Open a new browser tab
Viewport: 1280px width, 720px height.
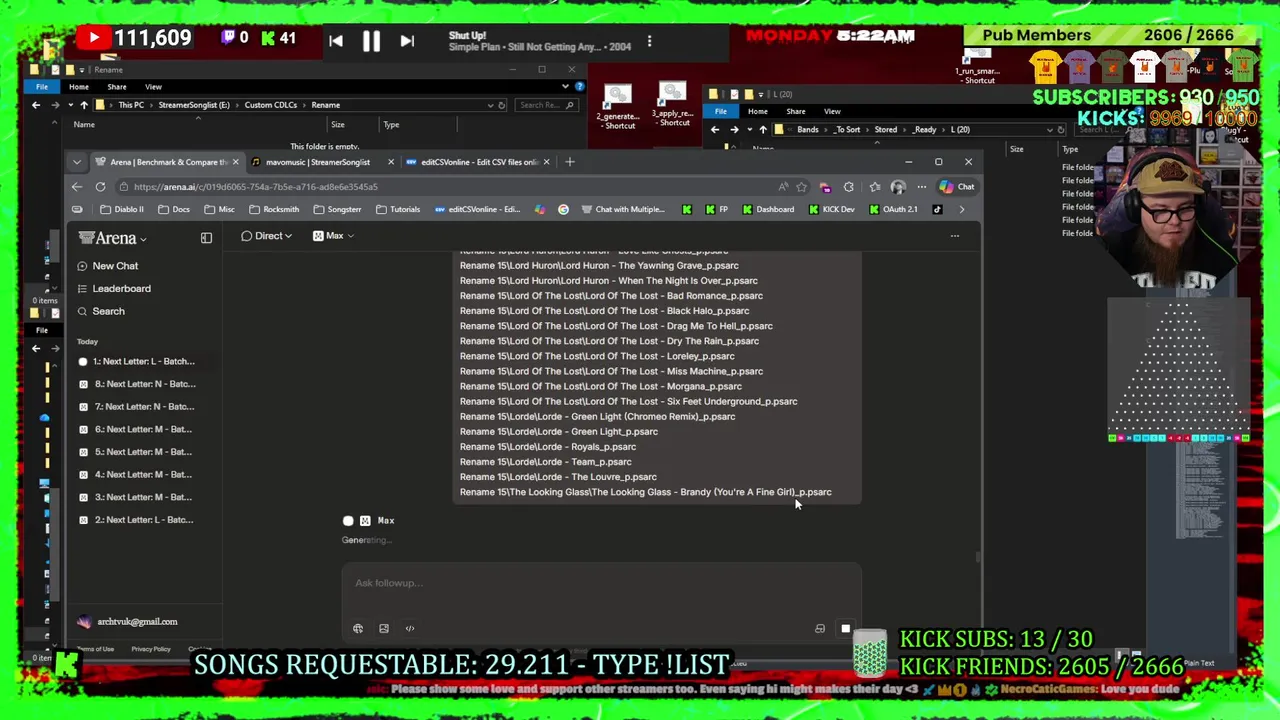coord(570,162)
